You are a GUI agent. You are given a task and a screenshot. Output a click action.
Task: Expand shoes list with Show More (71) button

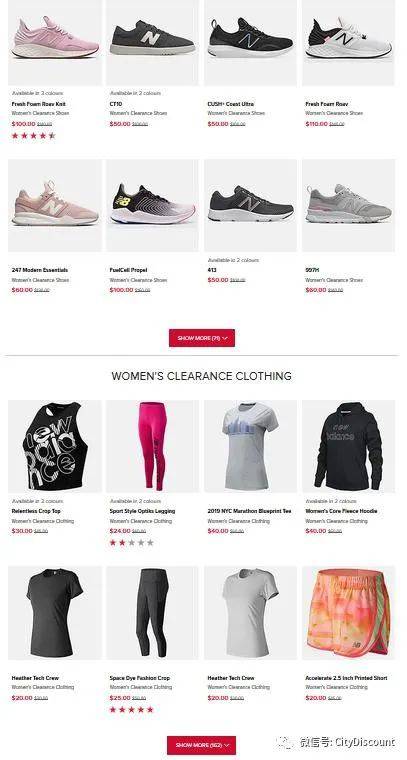coord(202,338)
